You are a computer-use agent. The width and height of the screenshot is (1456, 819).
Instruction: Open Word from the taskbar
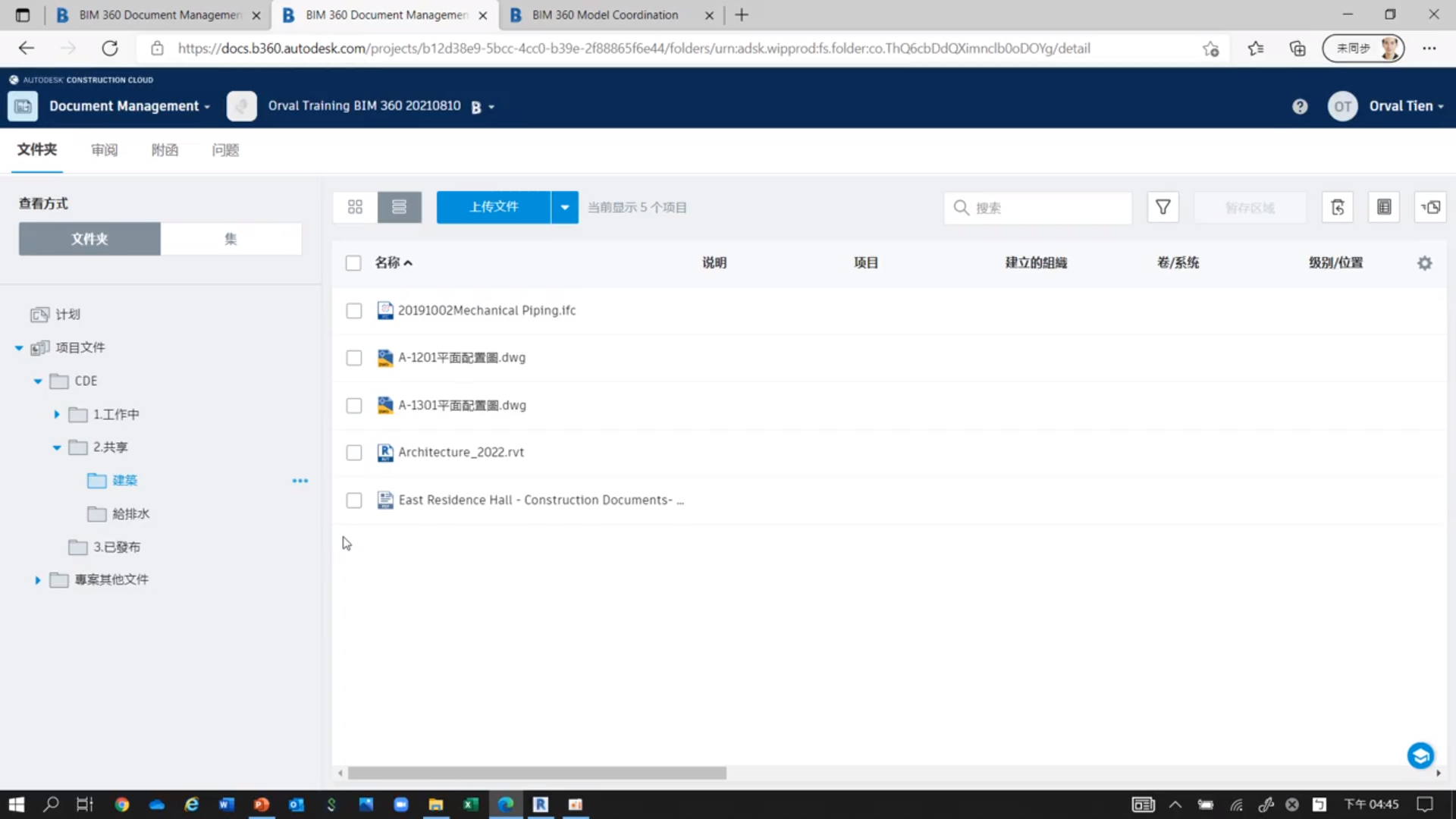227,805
